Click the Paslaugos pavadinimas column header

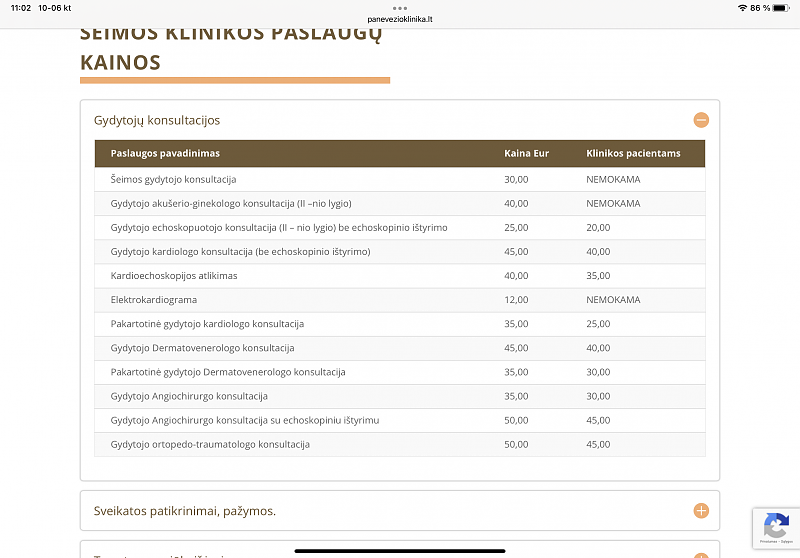point(165,153)
